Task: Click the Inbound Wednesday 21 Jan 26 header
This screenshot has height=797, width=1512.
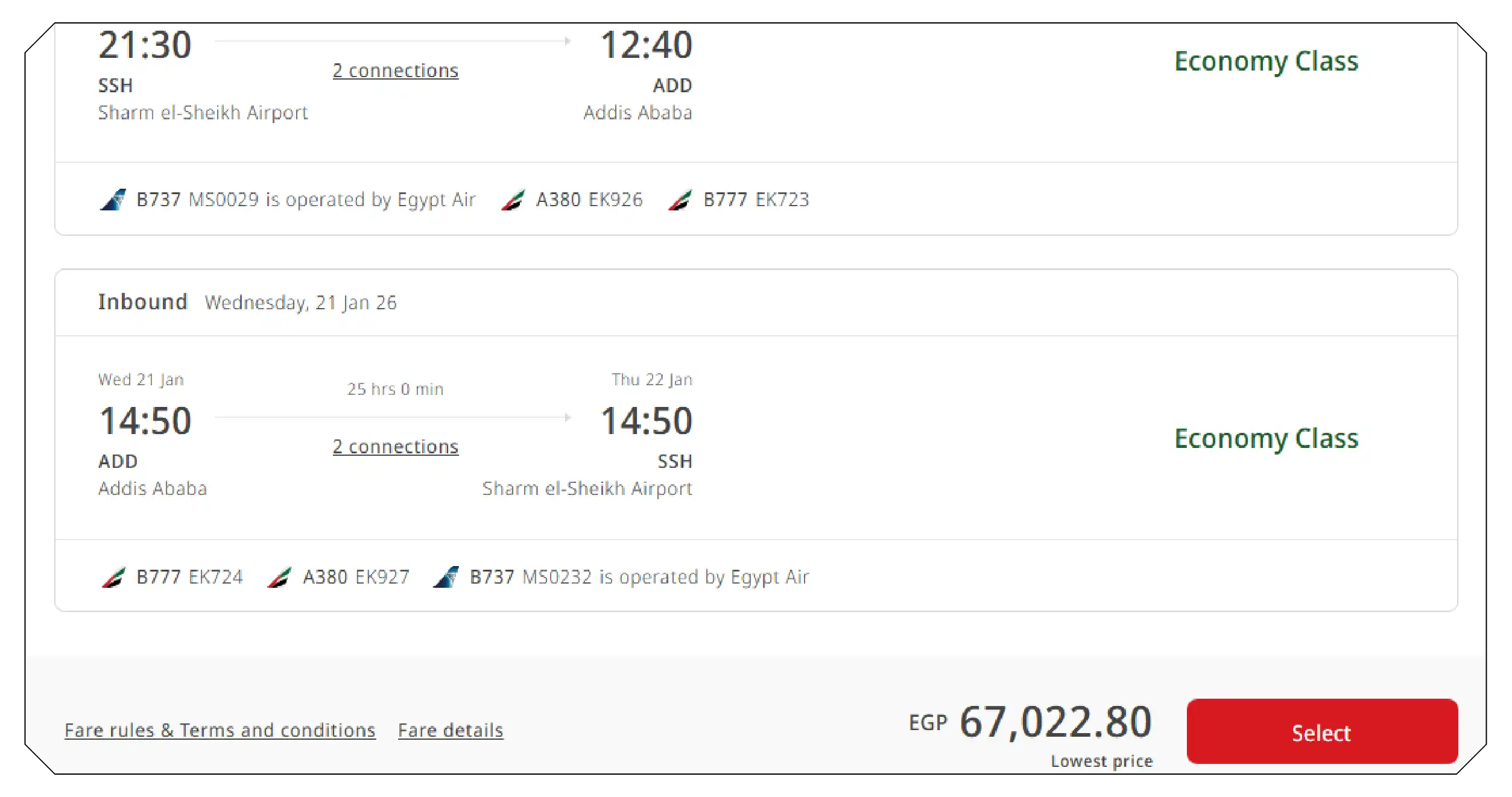Action: click(x=247, y=301)
